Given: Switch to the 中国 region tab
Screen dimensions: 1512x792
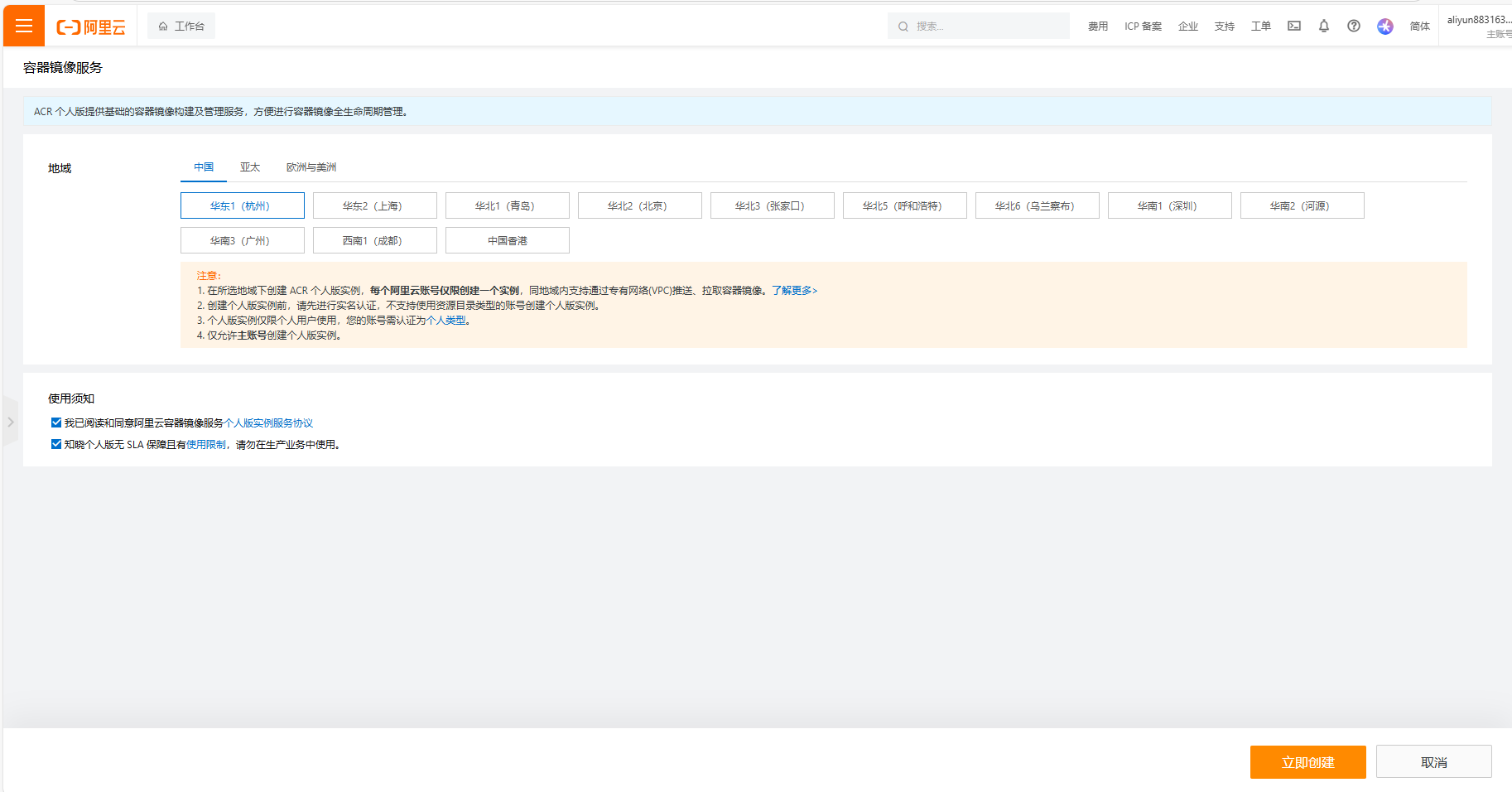Looking at the screenshot, I should [204, 167].
